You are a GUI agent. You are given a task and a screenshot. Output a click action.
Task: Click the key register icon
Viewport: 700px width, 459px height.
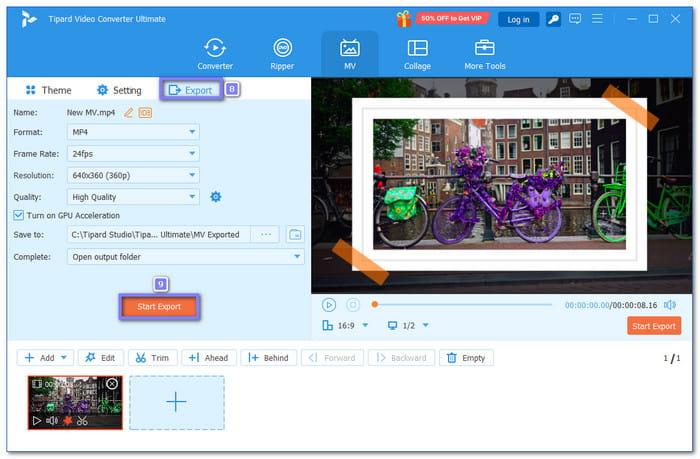[553, 19]
